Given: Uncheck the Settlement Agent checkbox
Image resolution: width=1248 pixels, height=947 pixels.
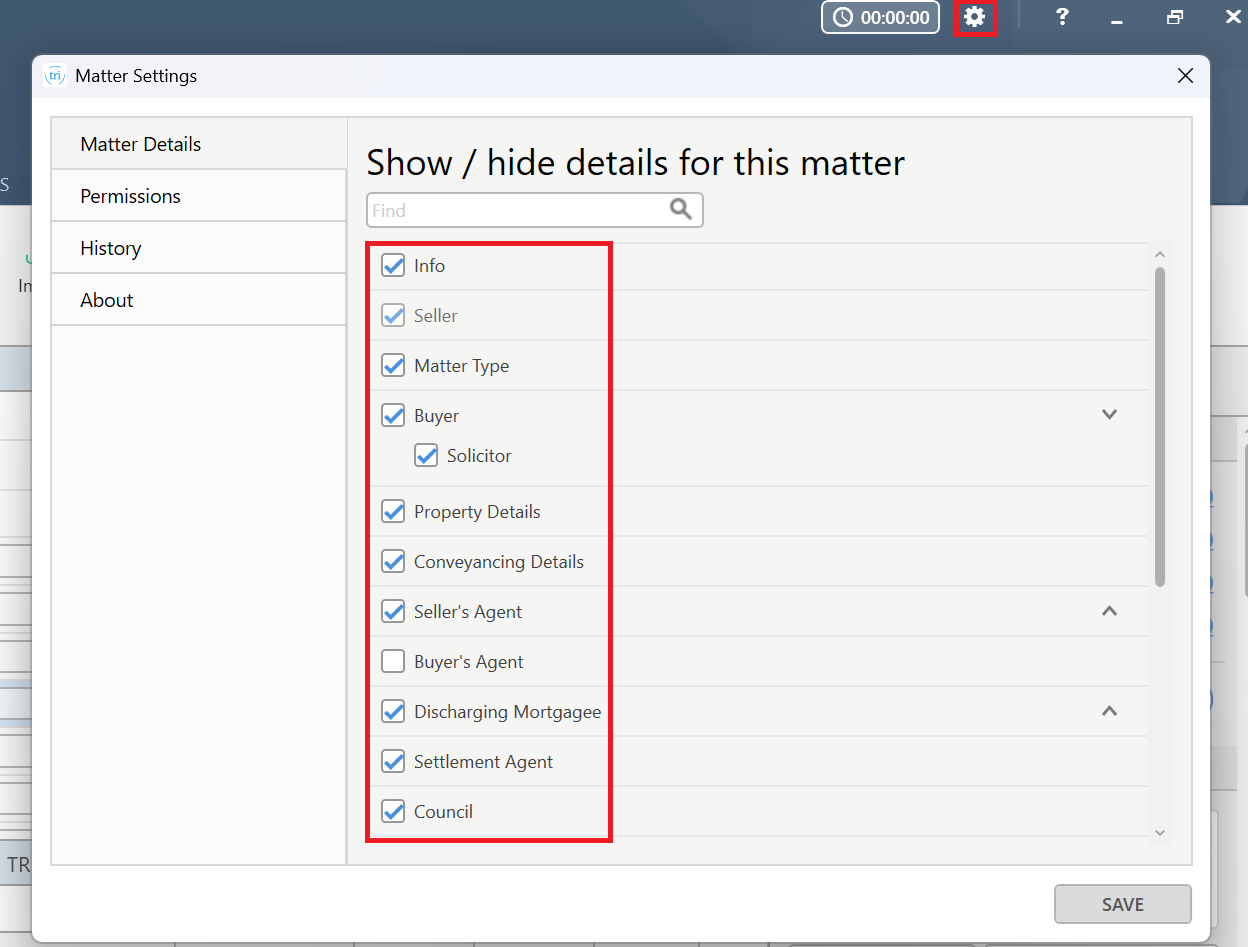Looking at the screenshot, I should point(394,762).
